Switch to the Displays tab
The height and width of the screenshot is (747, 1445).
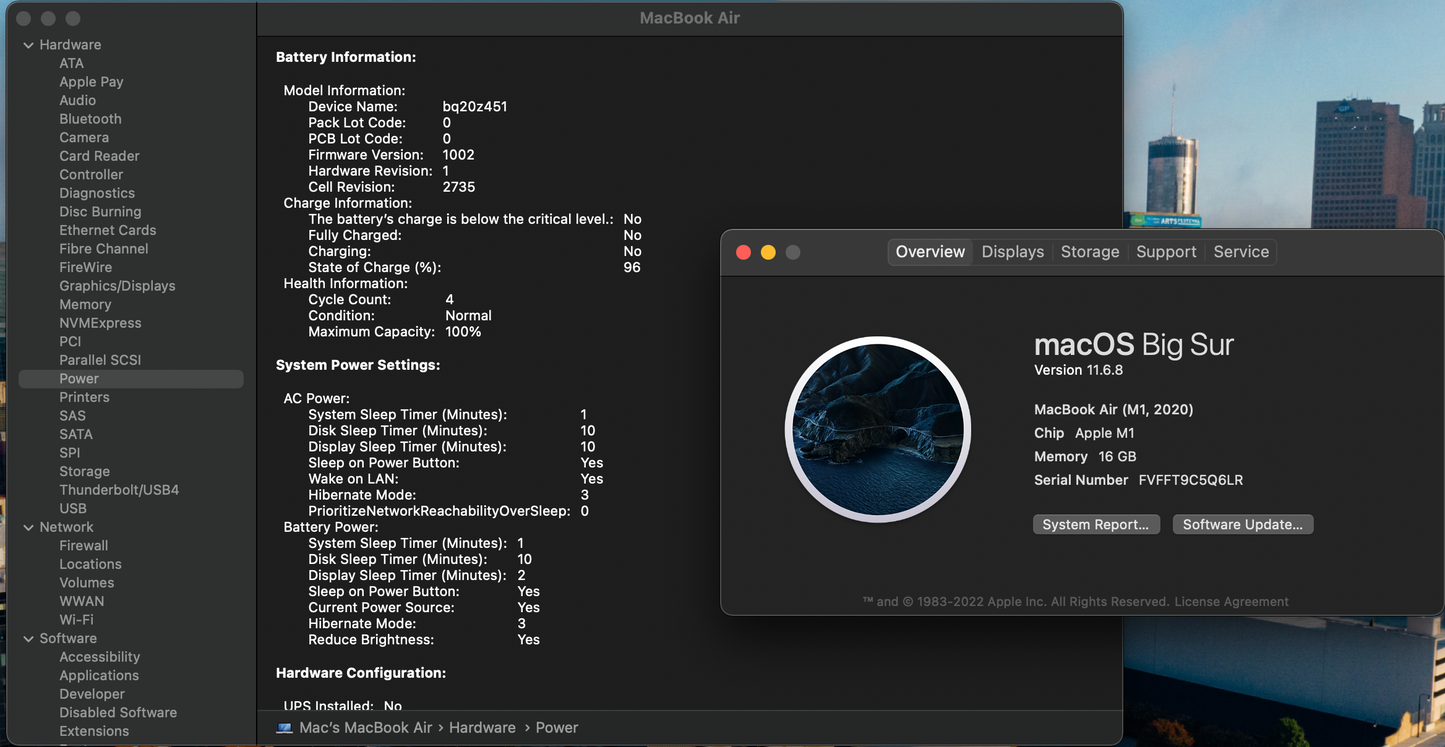pos(1012,252)
